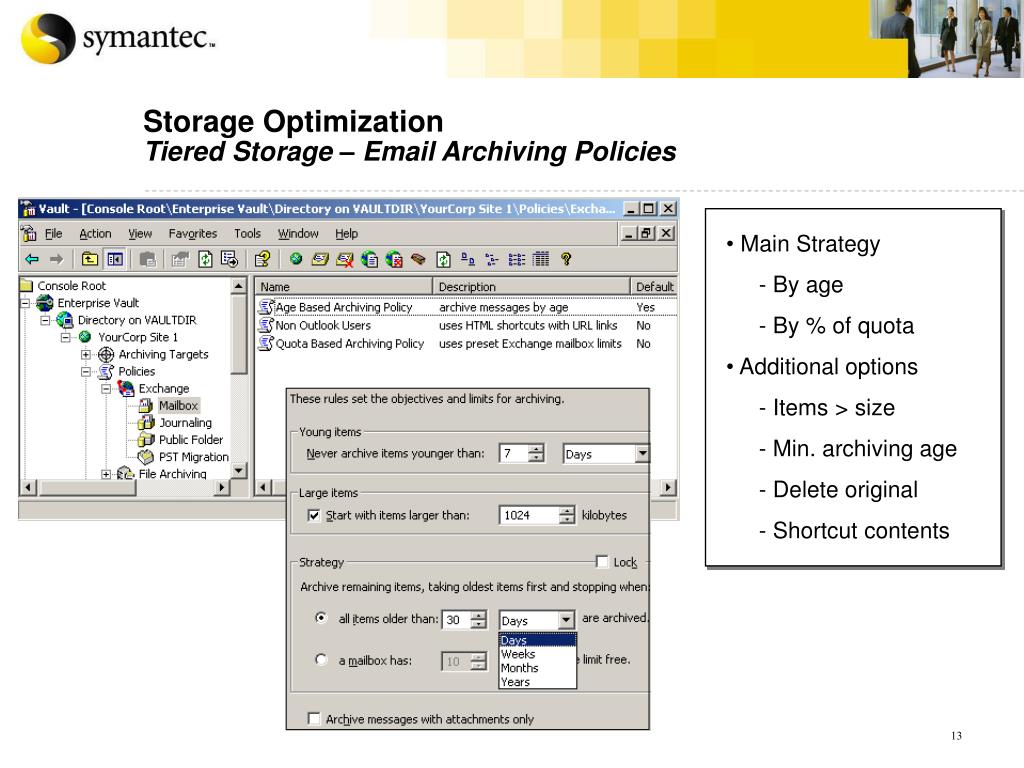Click the Export List toolbar icon
This screenshot has width=1024, height=768.
229,259
